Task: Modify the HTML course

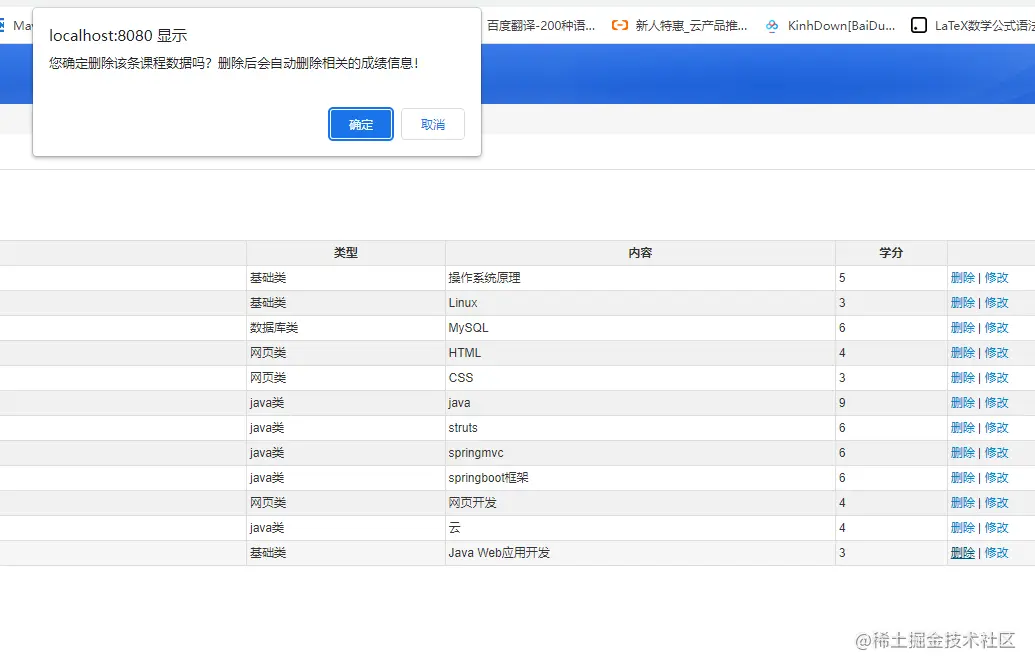Action: point(996,353)
